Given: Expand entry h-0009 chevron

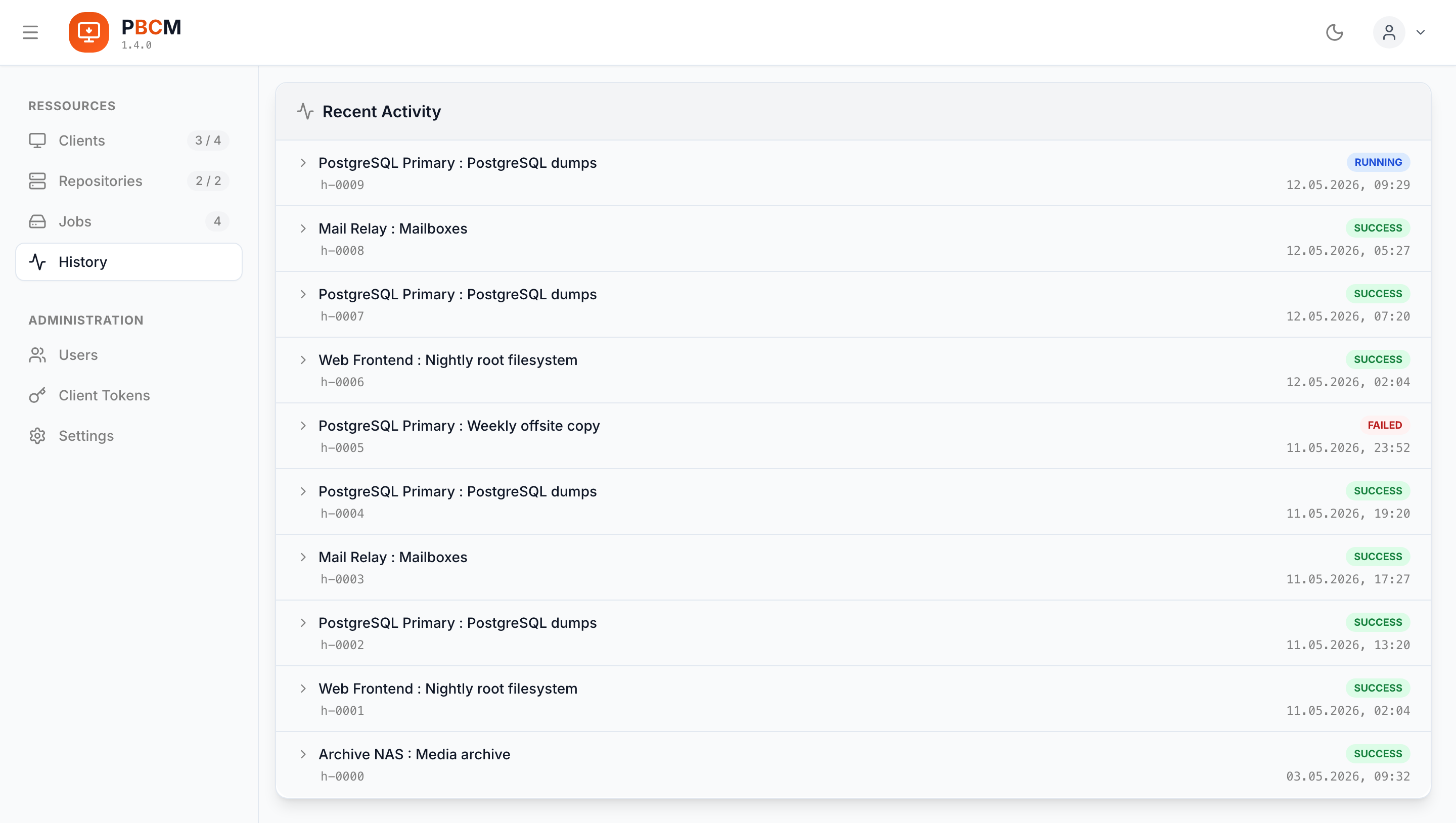Looking at the screenshot, I should click(303, 163).
